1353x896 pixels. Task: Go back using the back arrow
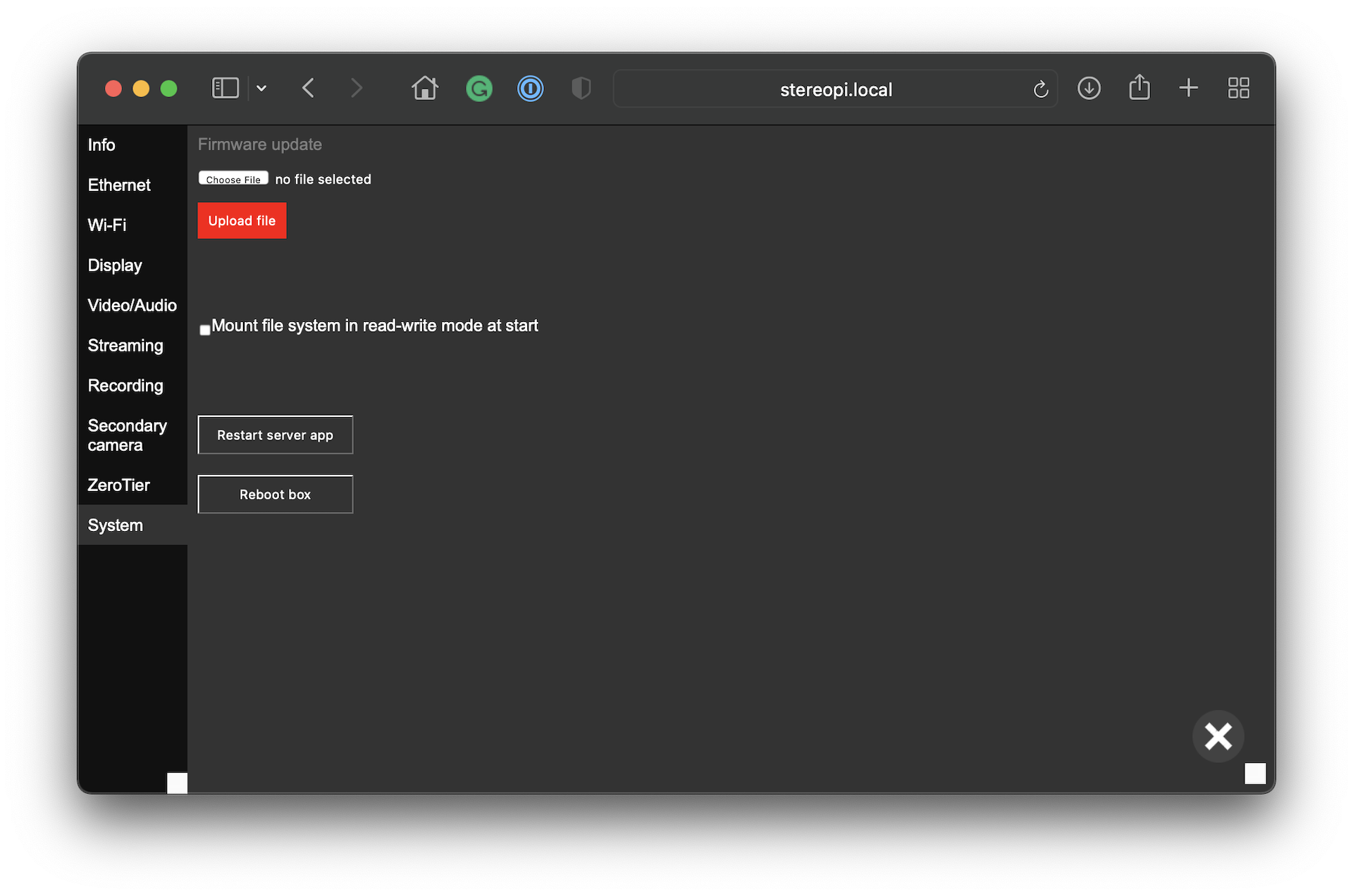[x=308, y=88]
